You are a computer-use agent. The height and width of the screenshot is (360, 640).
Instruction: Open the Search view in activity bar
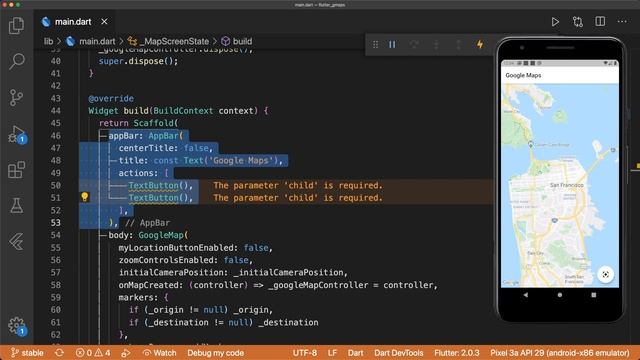pyautogui.click(x=16, y=61)
